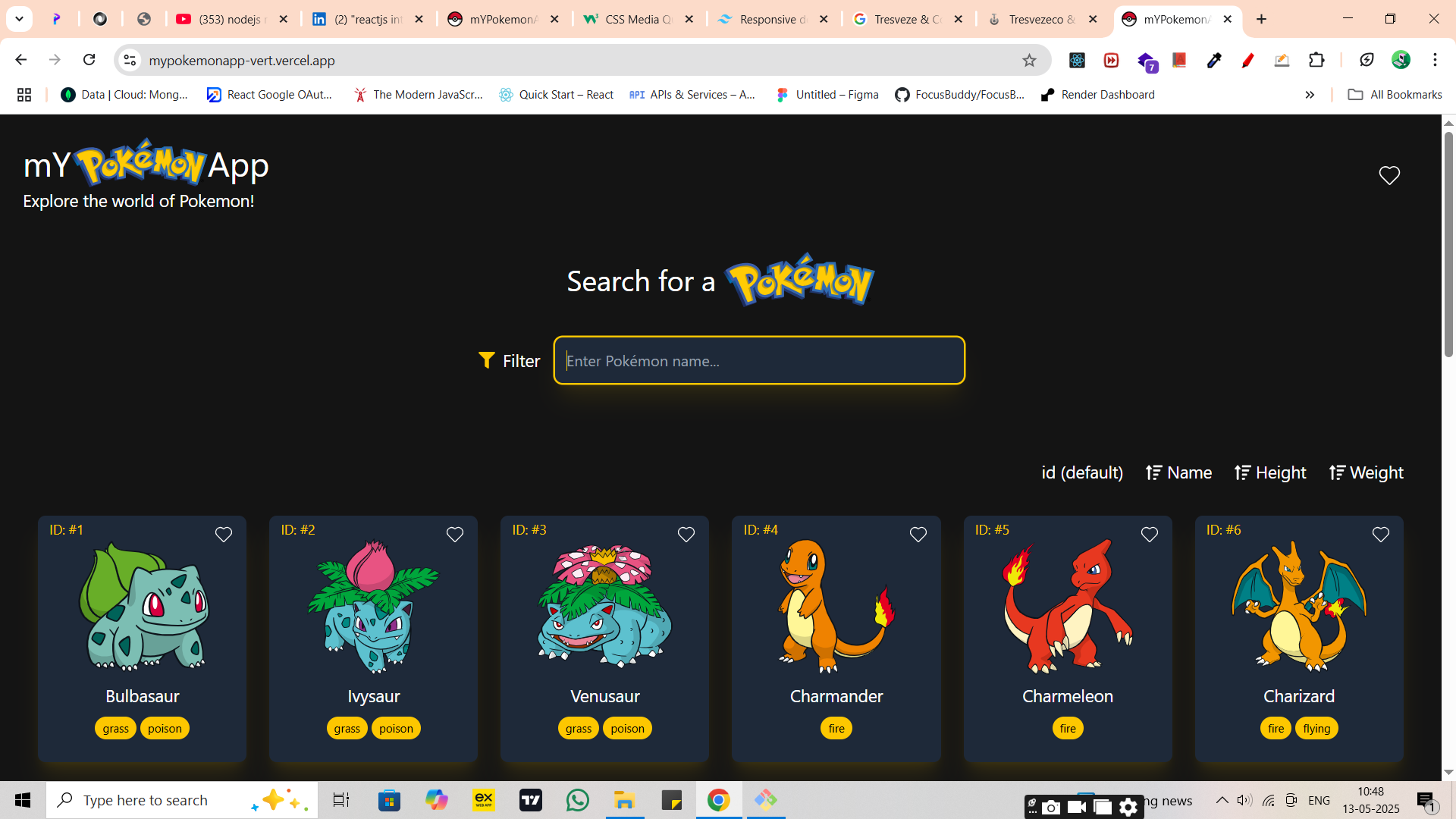1456x819 pixels.
Task: Sort Pokémon by Weight
Action: tap(1367, 472)
